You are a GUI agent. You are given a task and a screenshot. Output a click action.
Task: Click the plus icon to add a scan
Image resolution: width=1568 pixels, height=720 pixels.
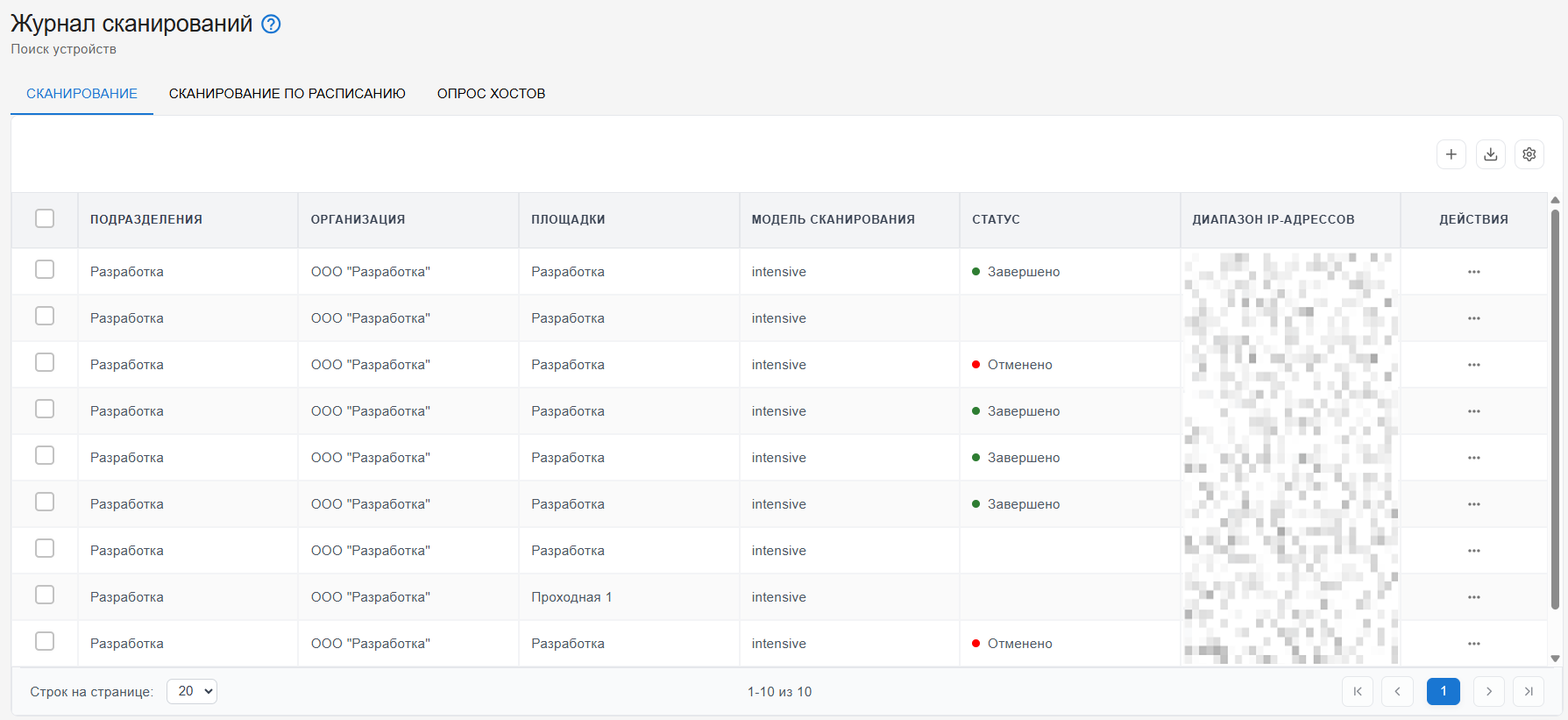point(1451,154)
